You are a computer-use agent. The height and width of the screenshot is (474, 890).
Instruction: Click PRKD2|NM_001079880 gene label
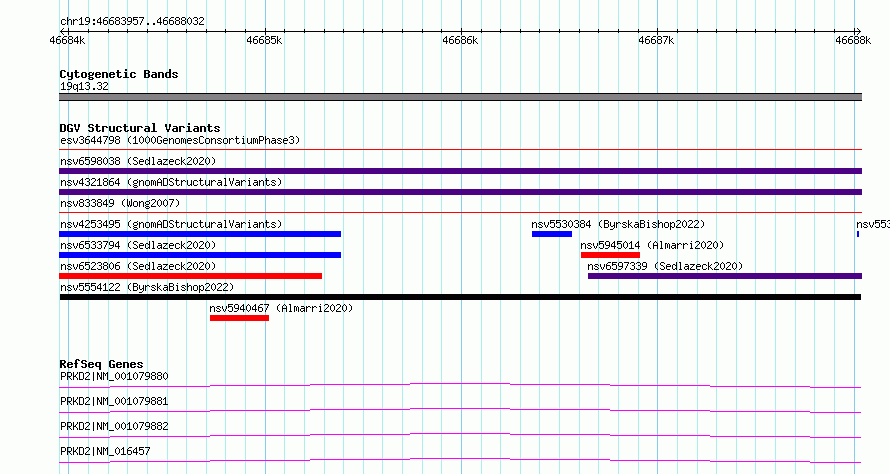[x=114, y=376]
